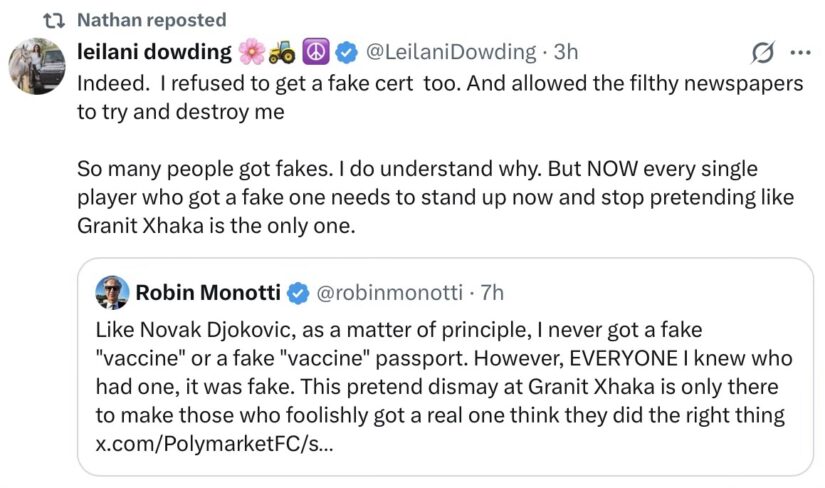The image size is (825, 488).
Task: Click leilani dowding's blue verified badge
Action: 346,52
